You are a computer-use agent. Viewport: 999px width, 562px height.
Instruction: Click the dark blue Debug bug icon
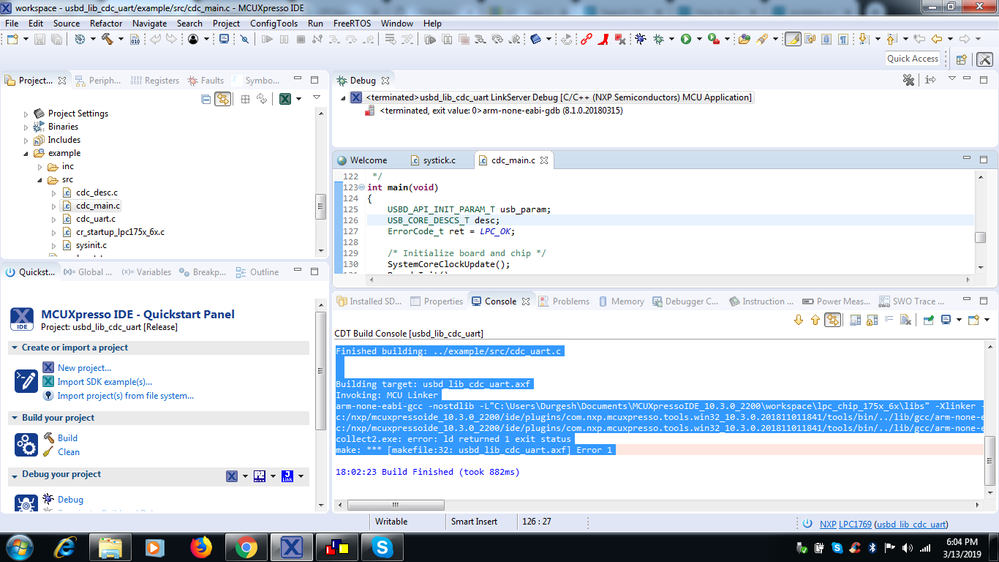640,40
